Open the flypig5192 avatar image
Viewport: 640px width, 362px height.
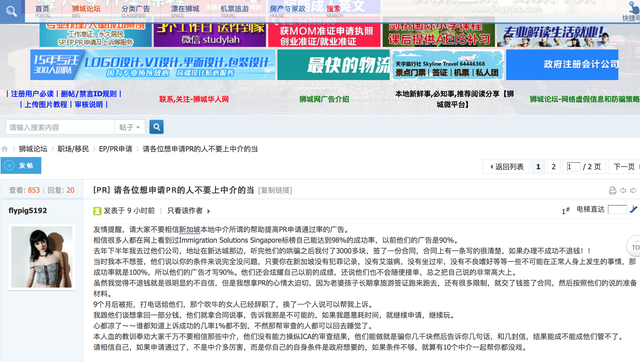point(42,257)
